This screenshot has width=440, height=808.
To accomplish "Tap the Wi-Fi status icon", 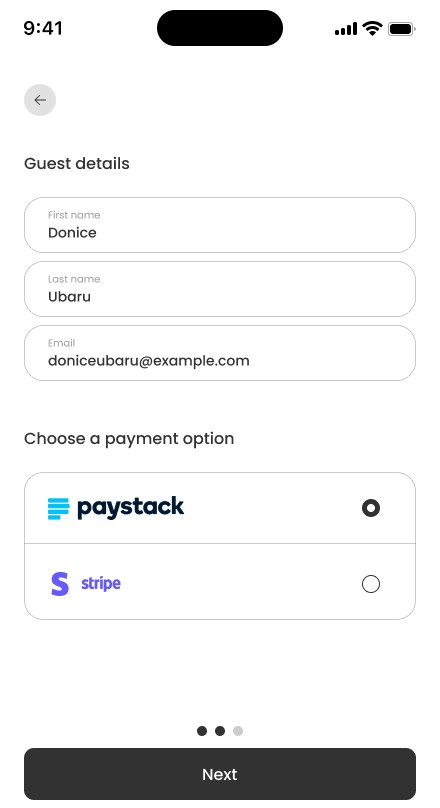I will (372, 28).
